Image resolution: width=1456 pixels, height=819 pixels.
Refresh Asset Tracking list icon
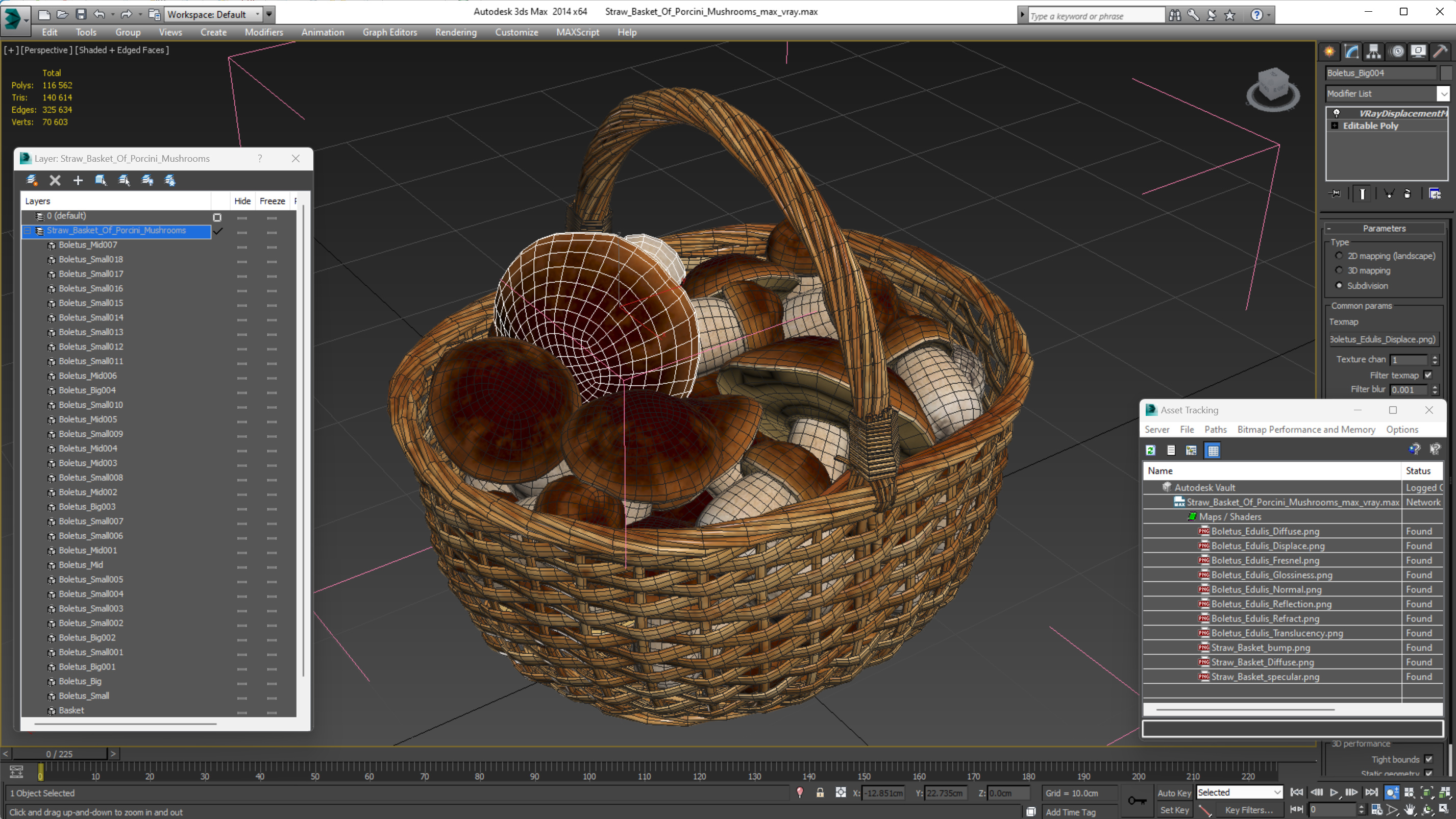pyautogui.click(x=1150, y=450)
